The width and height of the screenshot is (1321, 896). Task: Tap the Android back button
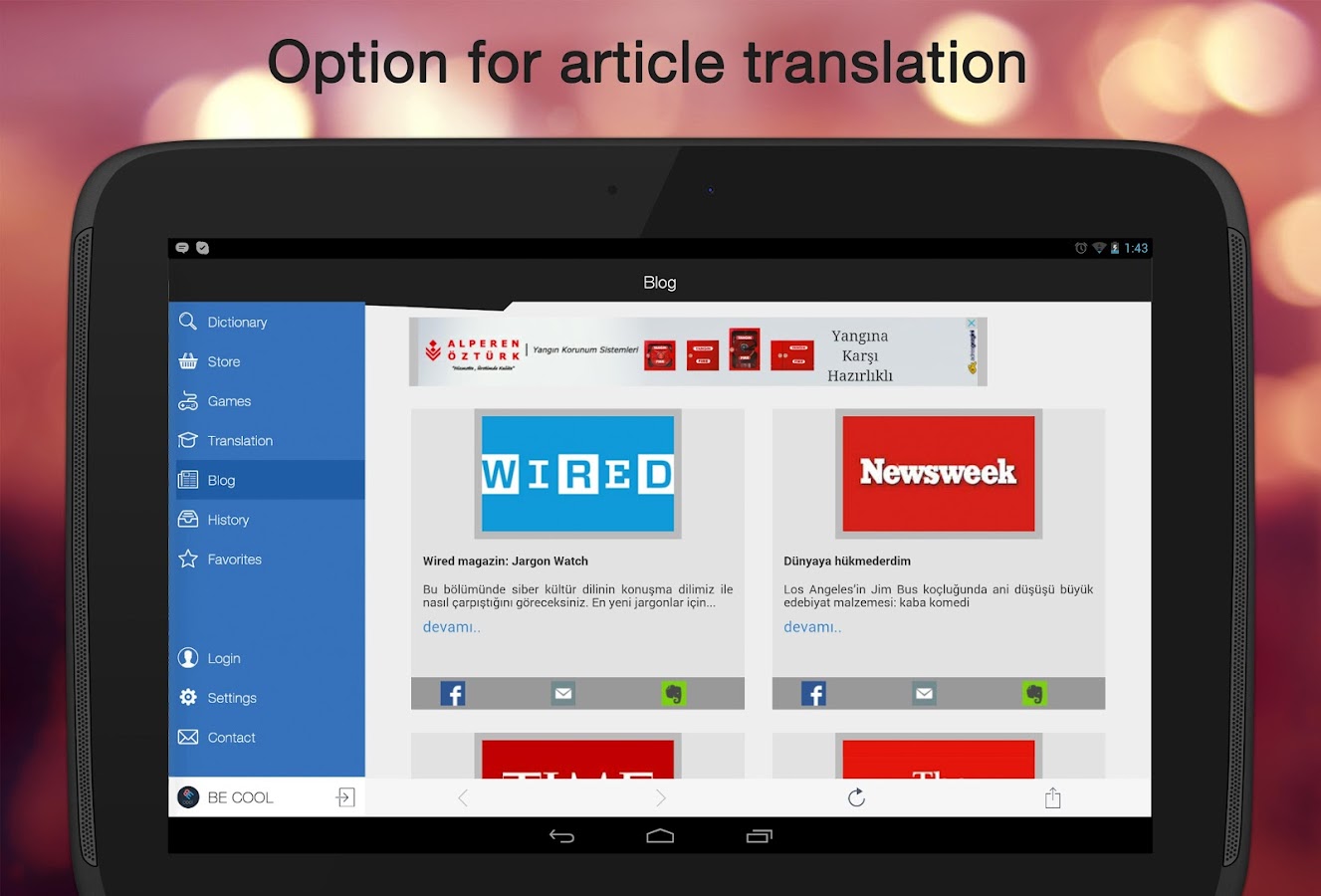point(561,836)
